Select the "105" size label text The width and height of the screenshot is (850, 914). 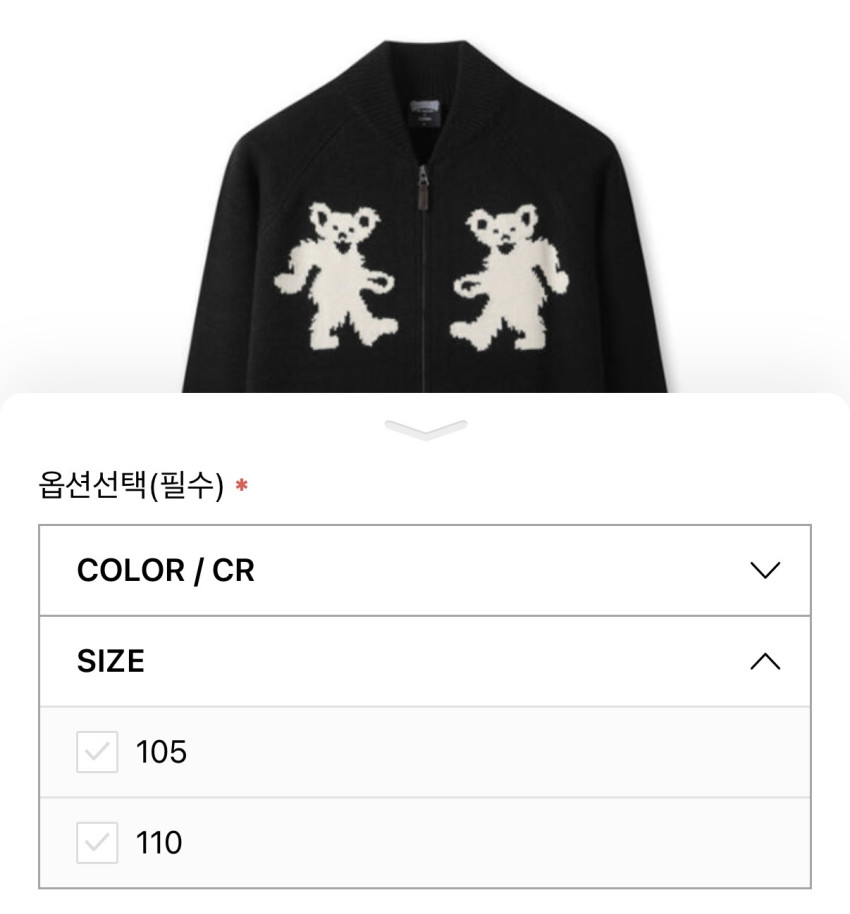tap(161, 752)
